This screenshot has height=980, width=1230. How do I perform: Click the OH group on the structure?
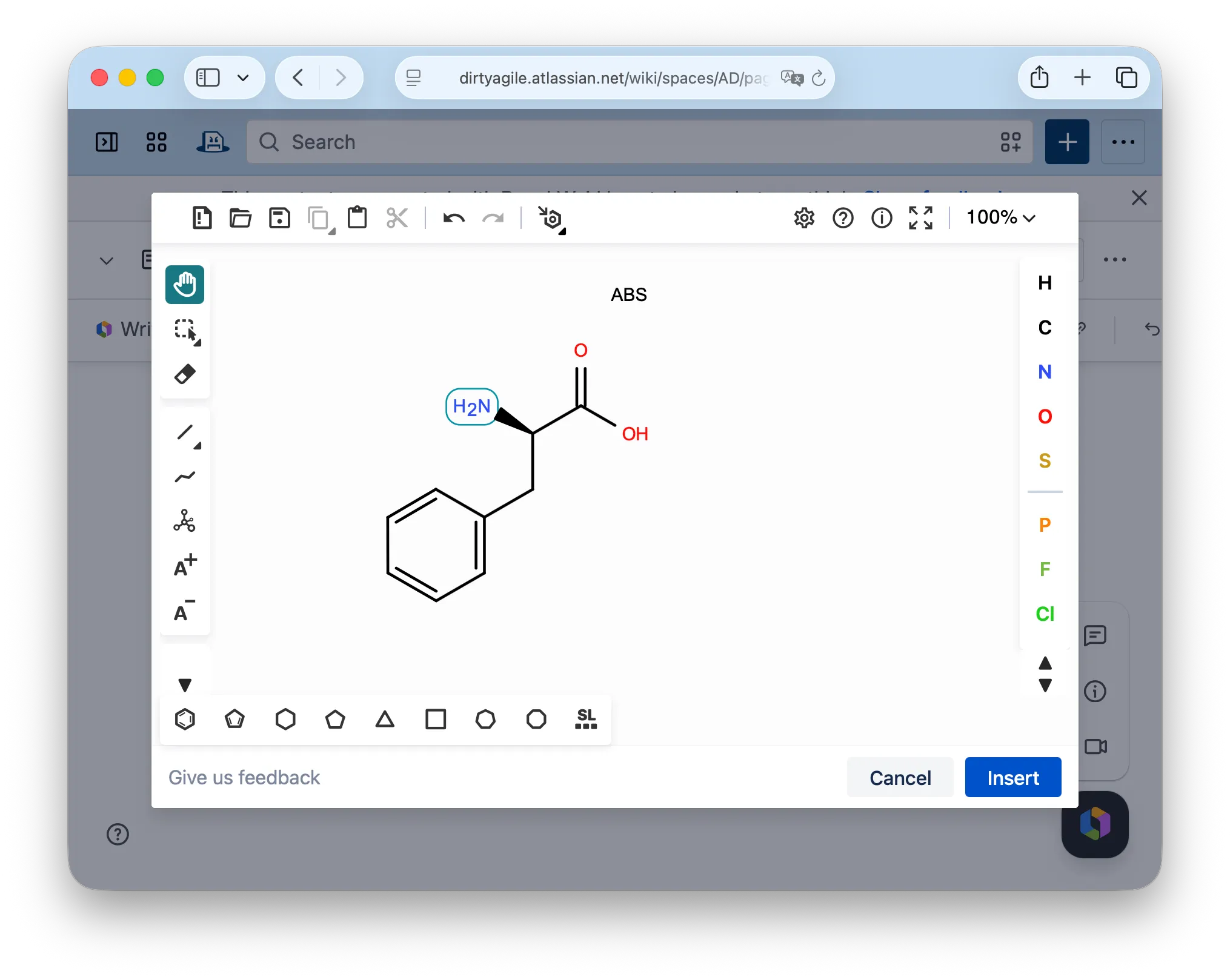click(x=634, y=434)
